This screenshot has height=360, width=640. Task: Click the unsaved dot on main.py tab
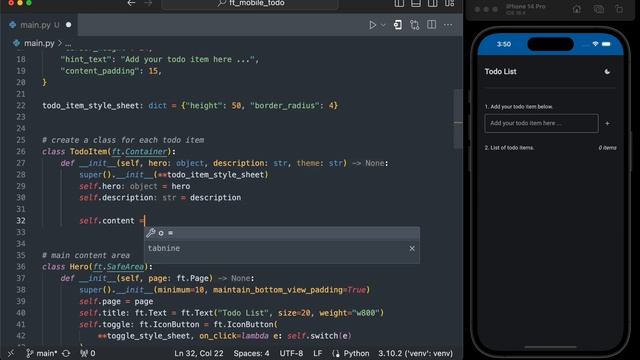tap(69, 25)
